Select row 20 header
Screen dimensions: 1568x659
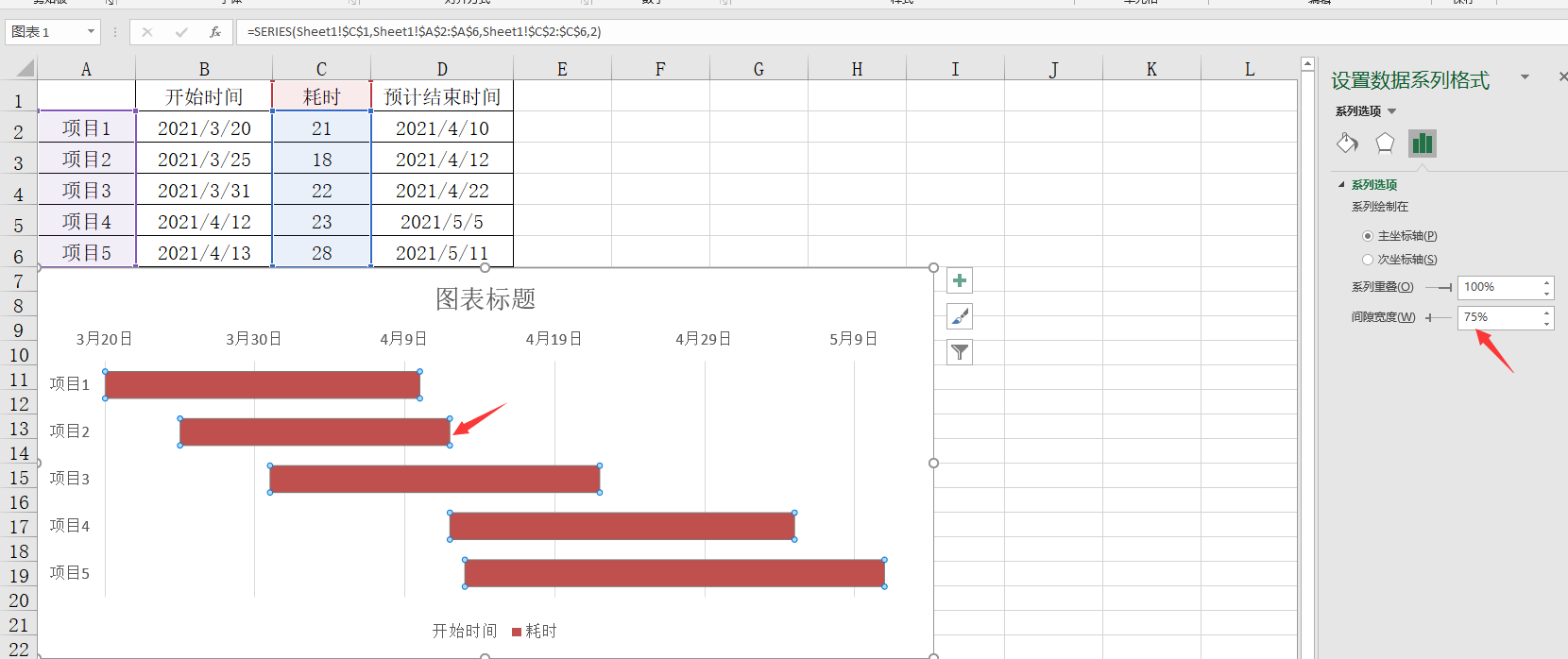(x=18, y=600)
